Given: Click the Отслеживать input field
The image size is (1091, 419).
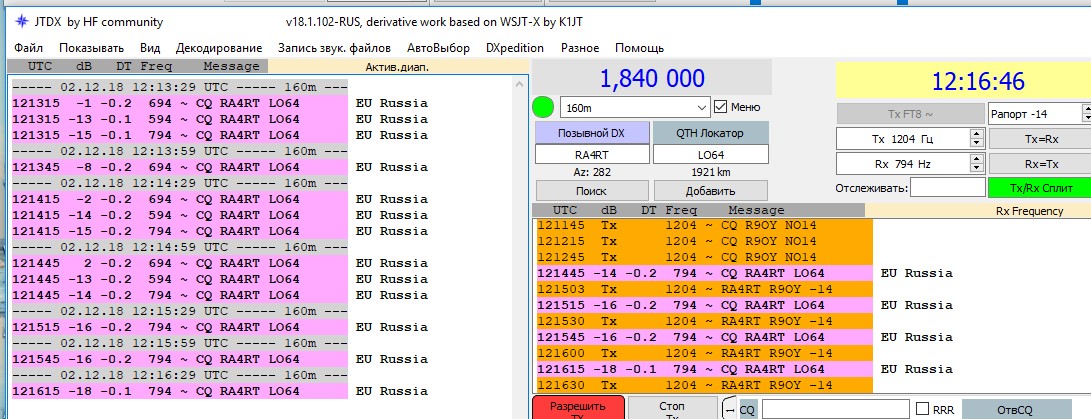Looking at the screenshot, I should pos(948,187).
